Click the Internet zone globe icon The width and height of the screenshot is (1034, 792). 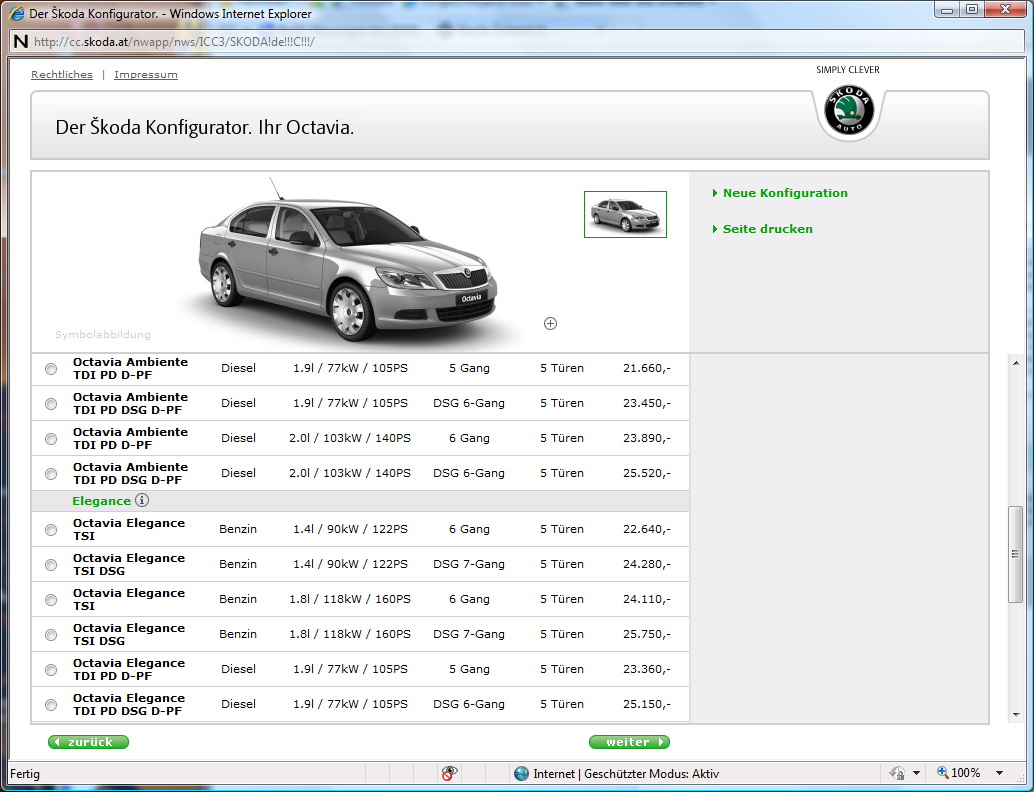[x=521, y=774]
